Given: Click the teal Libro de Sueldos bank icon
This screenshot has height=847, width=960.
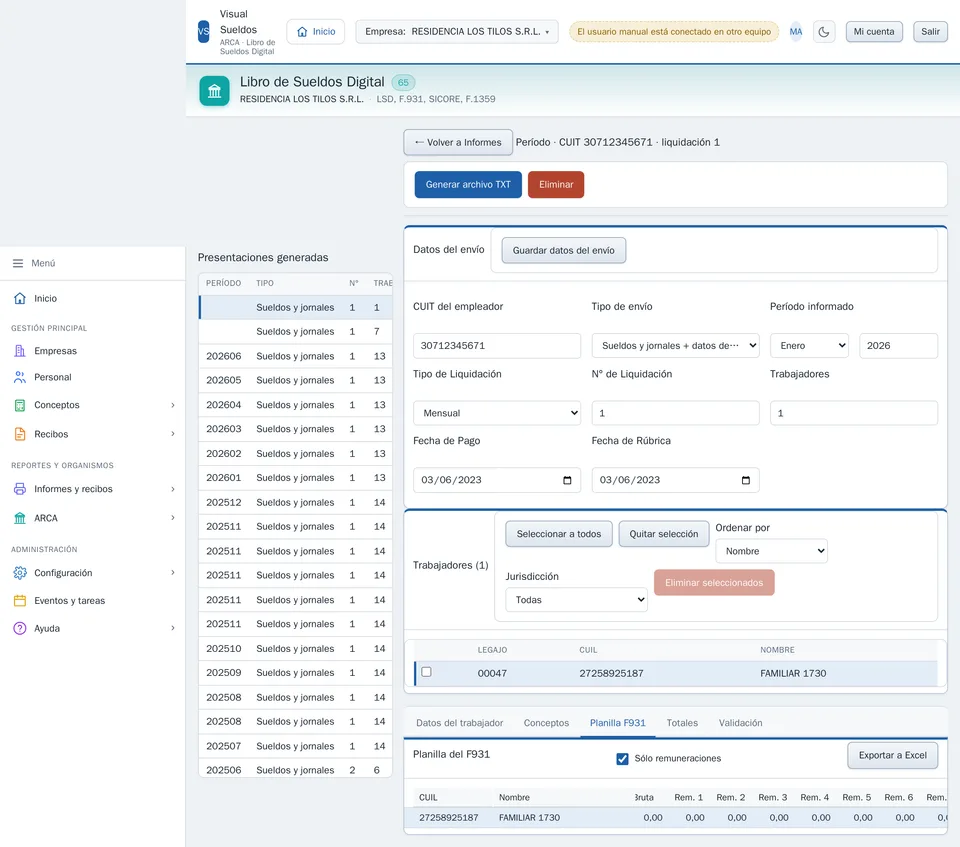Looking at the screenshot, I should tap(214, 91).
